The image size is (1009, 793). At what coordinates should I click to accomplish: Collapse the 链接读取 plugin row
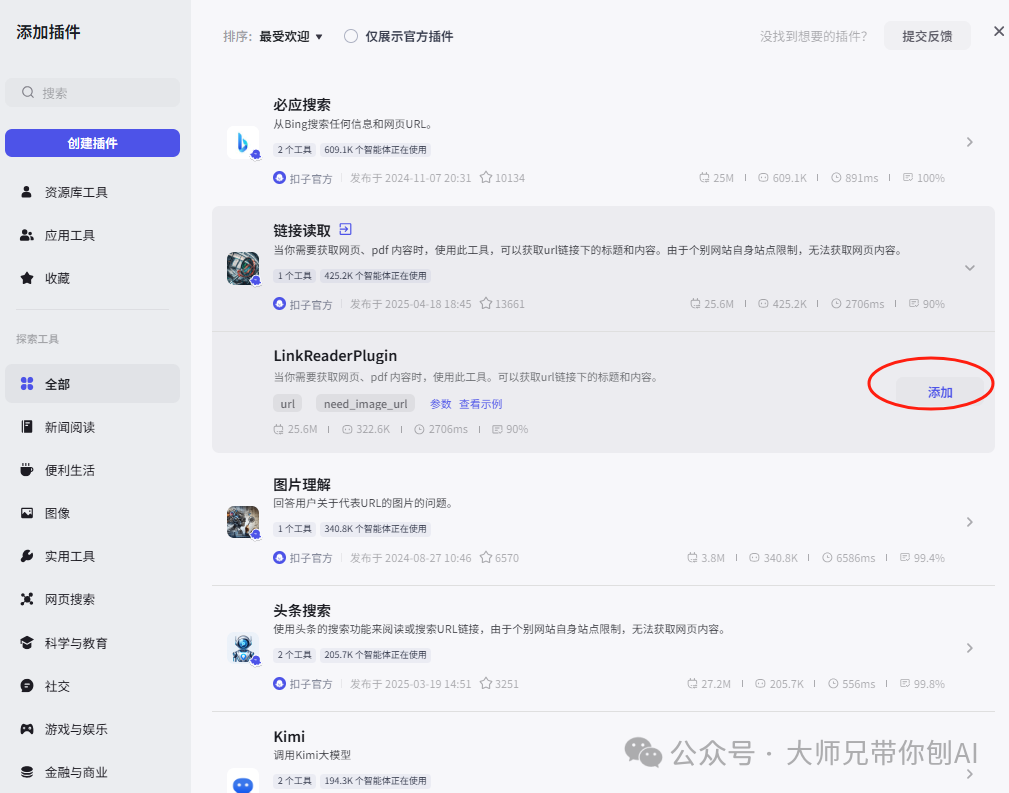point(969,268)
